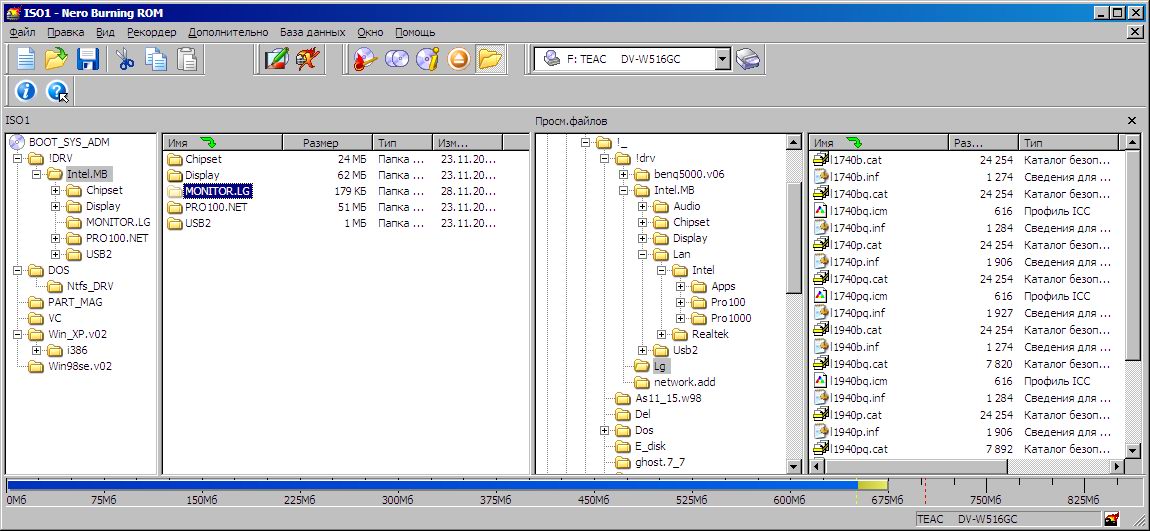
Task: Expand the PRO100.NET folder in tree
Action: (x=56, y=238)
